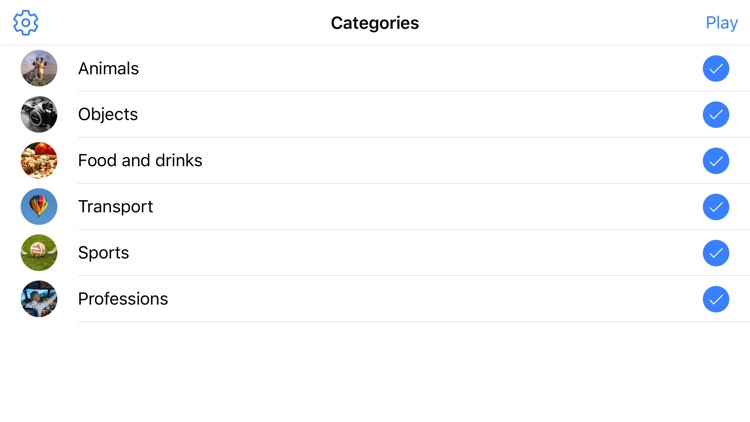Click the Transport hot air balloon image
This screenshot has width=750, height=422.
39,206
